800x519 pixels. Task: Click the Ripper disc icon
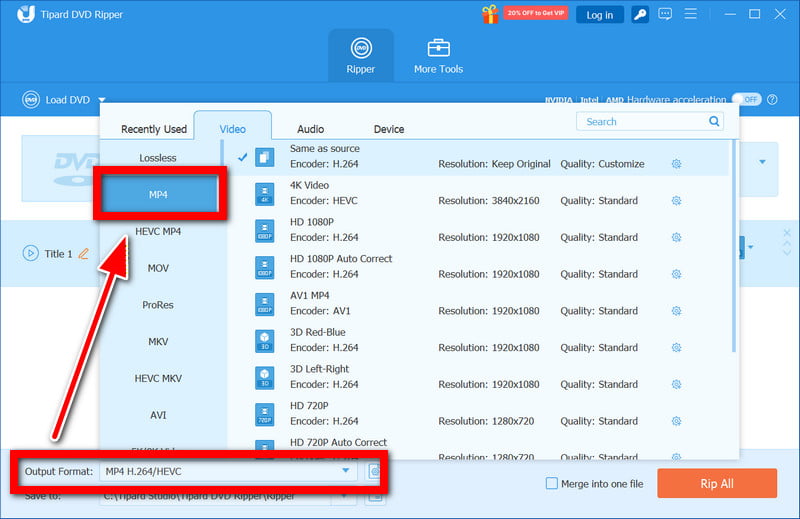(x=360, y=49)
